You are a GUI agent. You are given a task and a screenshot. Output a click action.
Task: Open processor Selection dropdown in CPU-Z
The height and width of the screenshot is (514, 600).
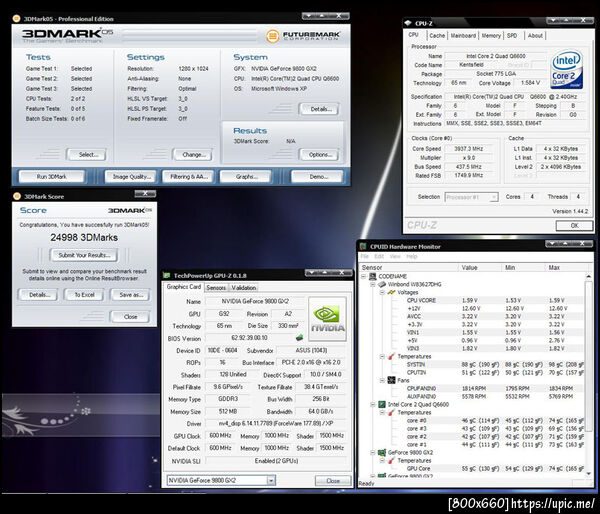[471, 197]
